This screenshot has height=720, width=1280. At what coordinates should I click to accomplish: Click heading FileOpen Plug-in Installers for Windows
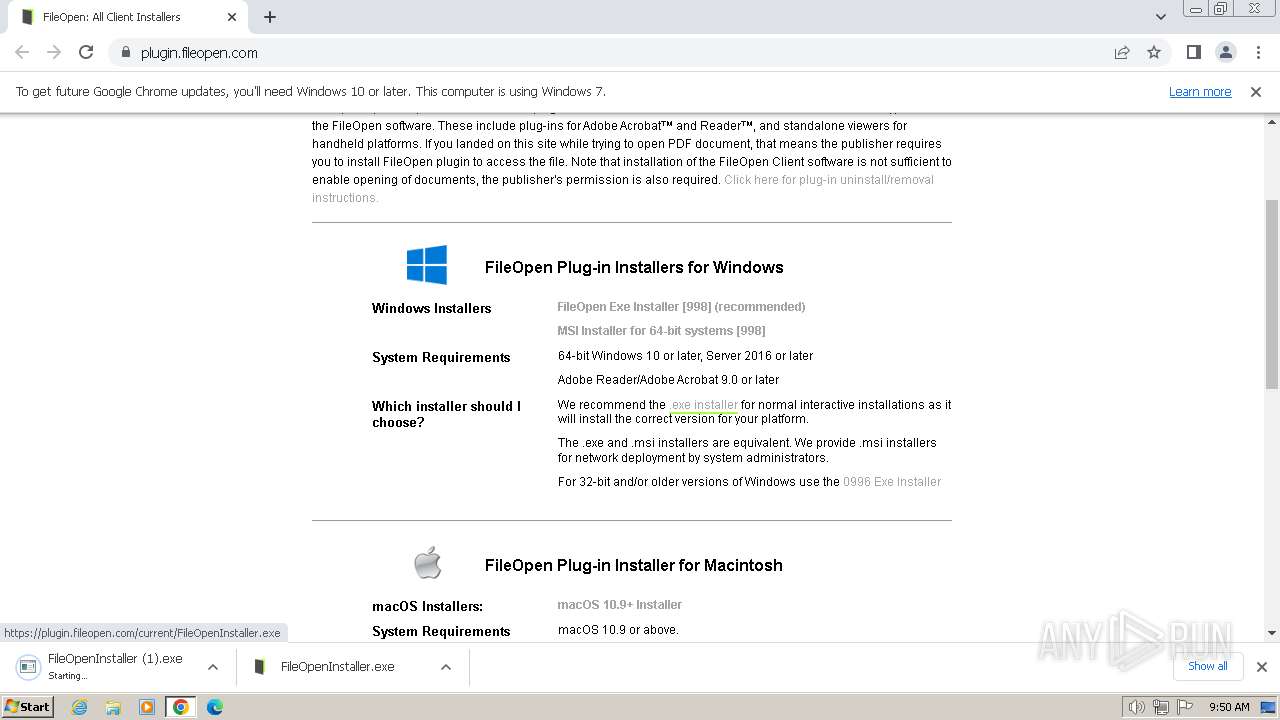pos(634,267)
